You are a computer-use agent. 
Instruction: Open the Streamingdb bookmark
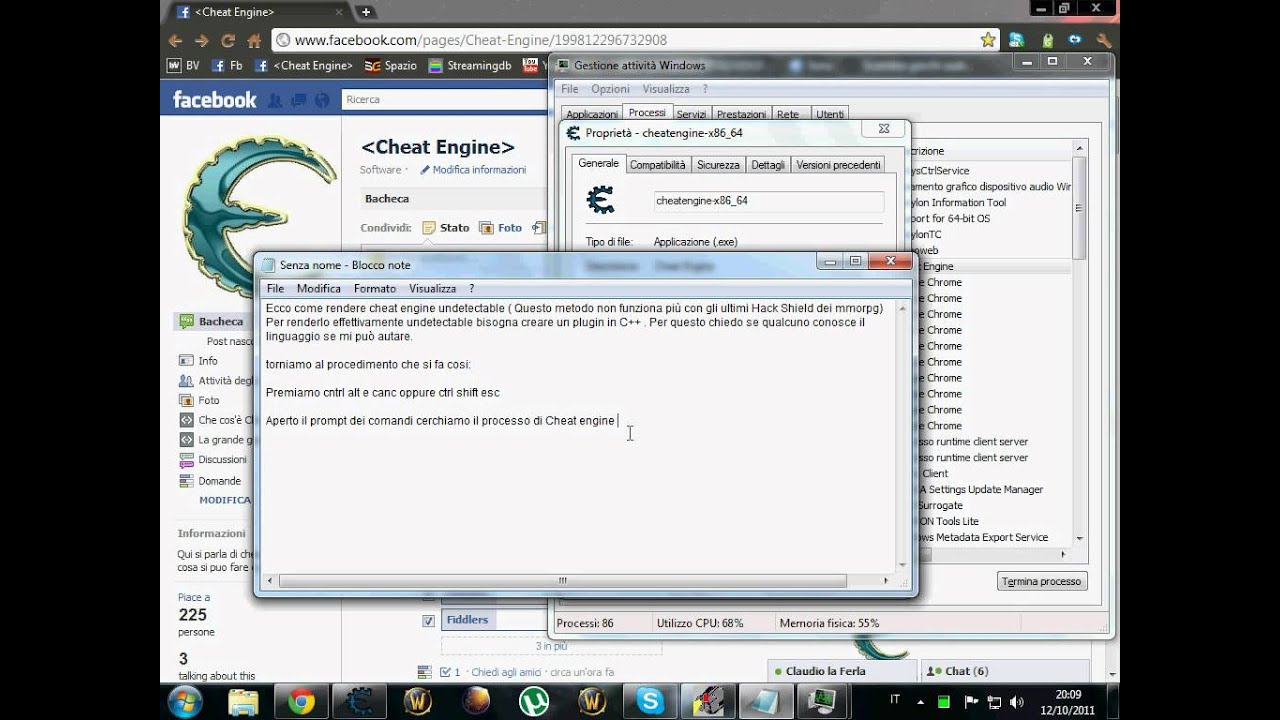[x=470, y=65]
